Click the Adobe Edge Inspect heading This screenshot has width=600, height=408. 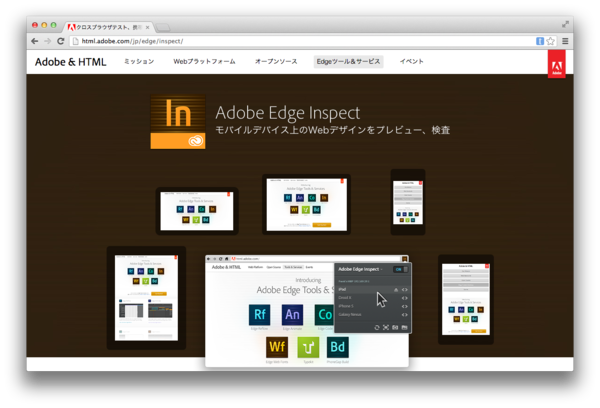[287, 113]
